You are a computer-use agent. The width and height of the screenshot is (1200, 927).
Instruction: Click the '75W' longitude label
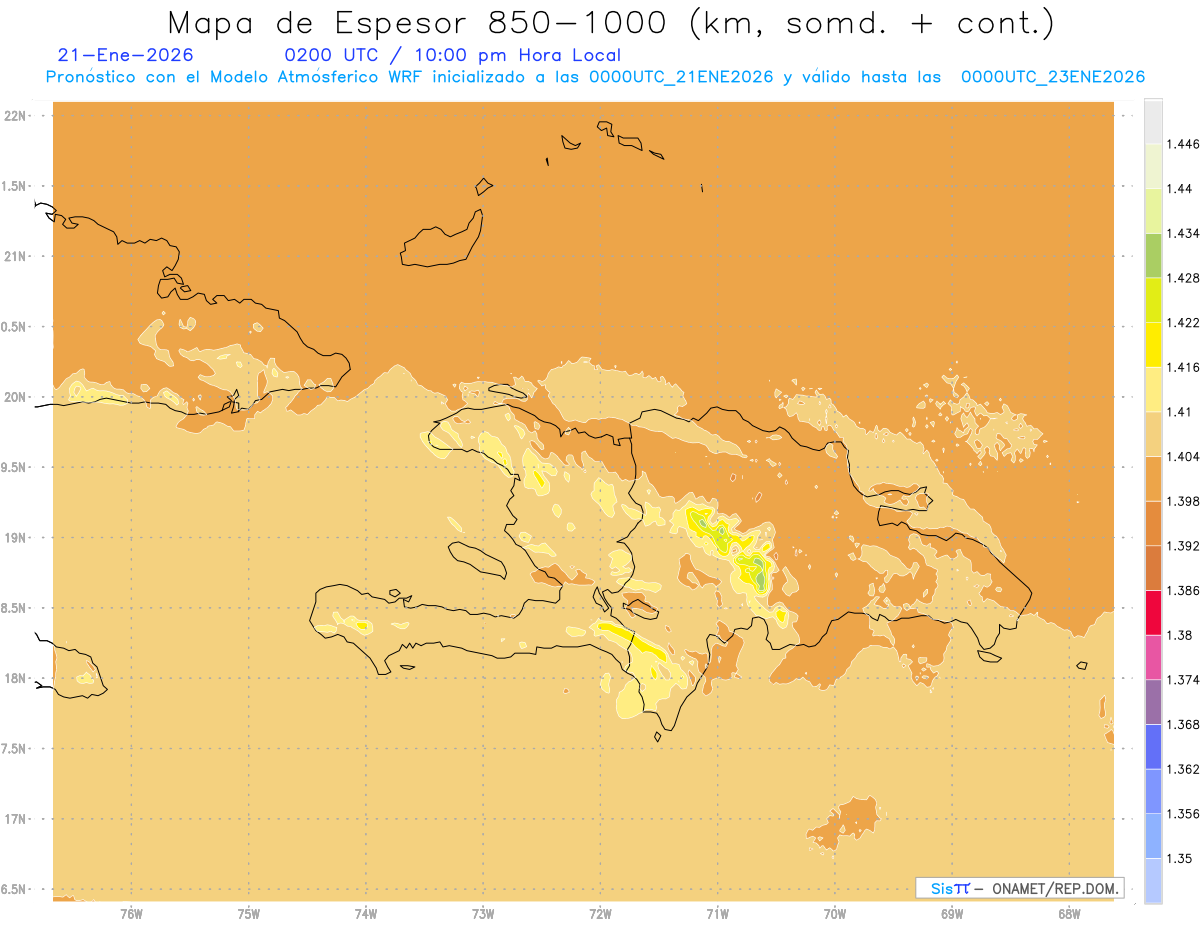(248, 914)
